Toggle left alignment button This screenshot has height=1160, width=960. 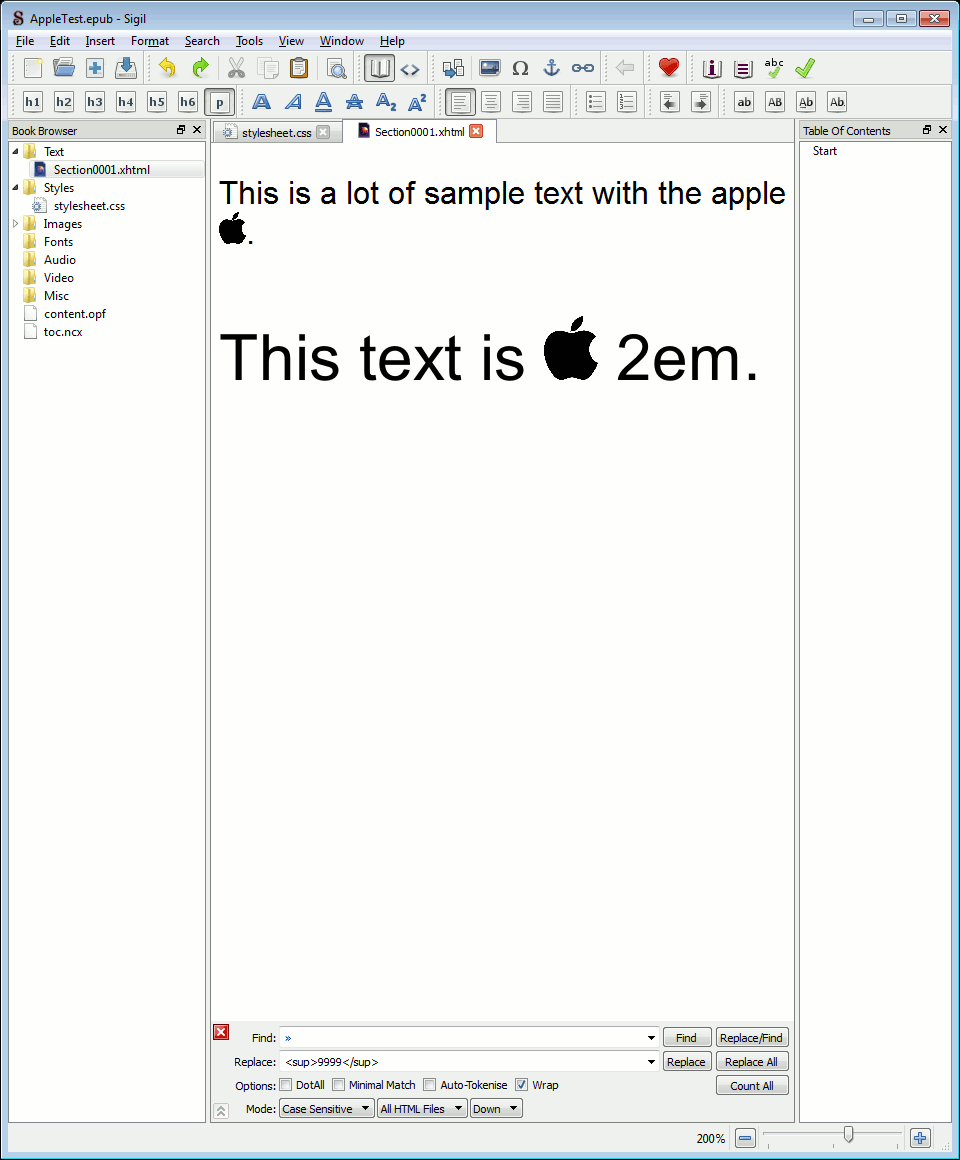pos(460,102)
